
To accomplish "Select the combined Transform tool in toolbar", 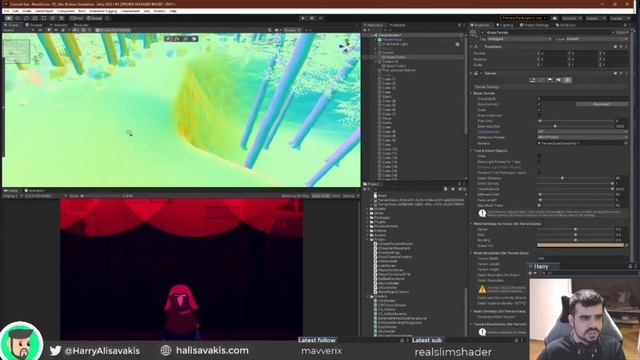I will point(53,18).
